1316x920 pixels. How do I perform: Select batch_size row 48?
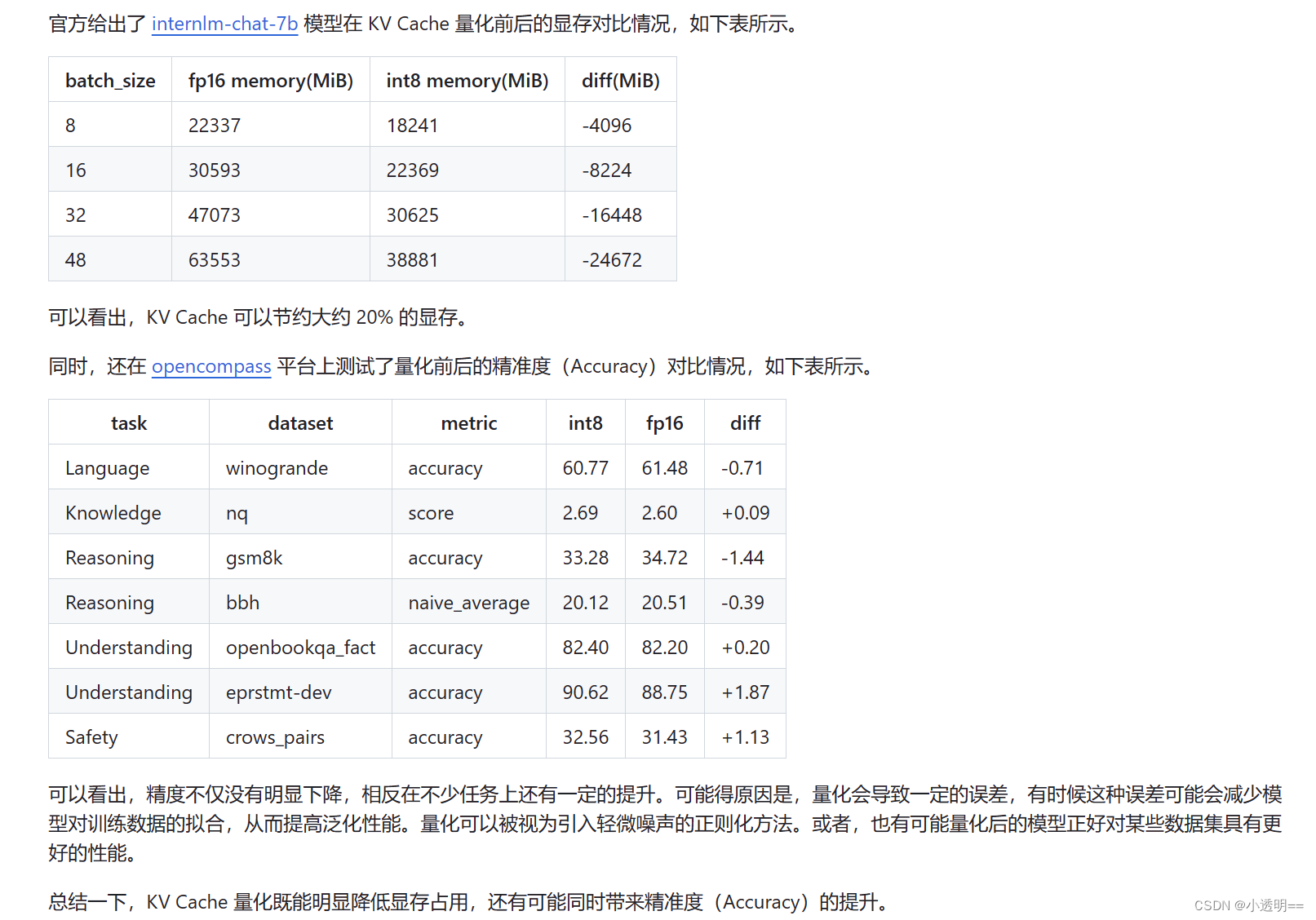click(75, 259)
